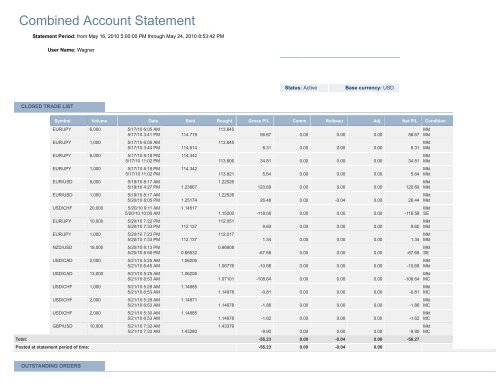The image size is (500, 386).
Task: Click the gross P/L value 5.64
Action: point(267,174)
